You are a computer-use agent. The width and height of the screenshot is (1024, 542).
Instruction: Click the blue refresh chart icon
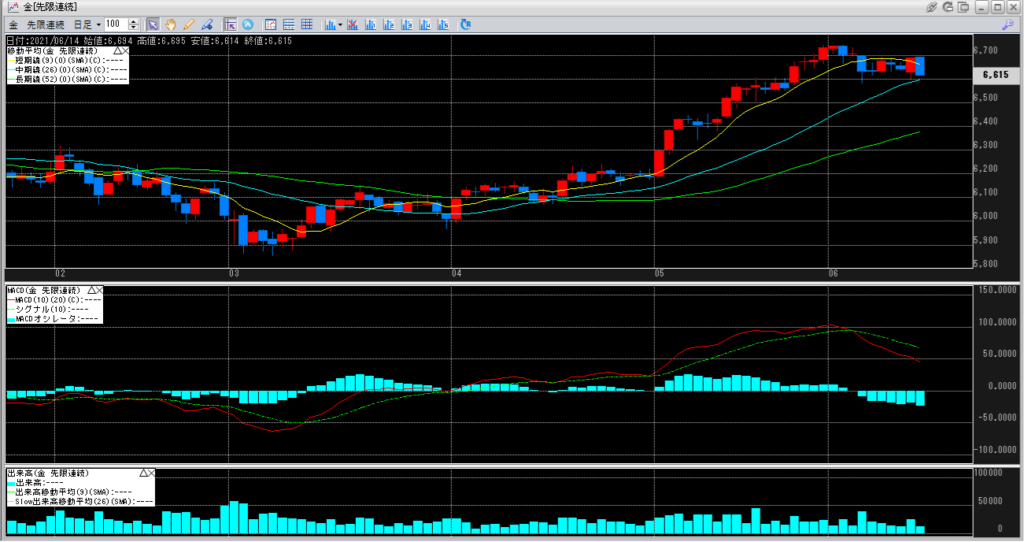tap(465, 23)
